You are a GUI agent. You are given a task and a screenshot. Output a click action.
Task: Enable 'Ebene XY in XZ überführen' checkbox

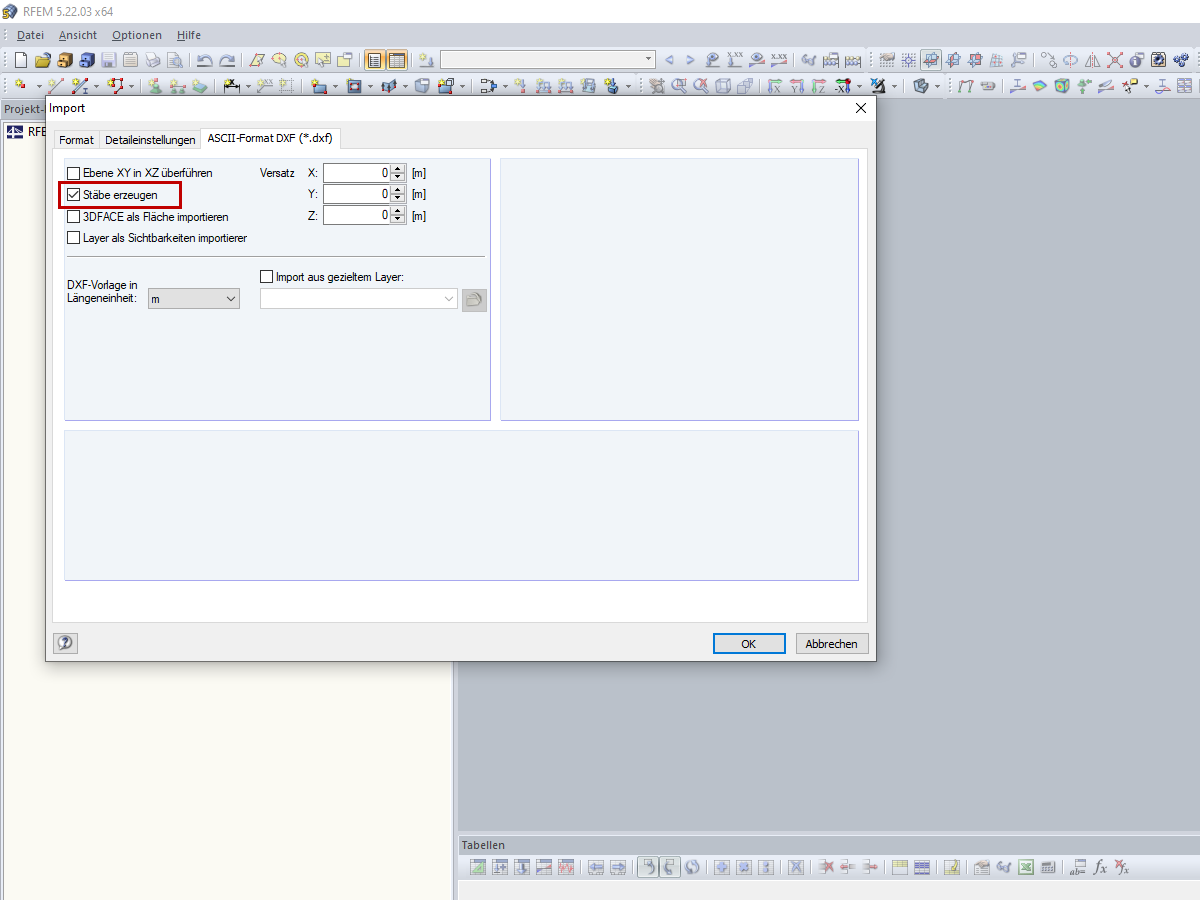tap(73, 173)
